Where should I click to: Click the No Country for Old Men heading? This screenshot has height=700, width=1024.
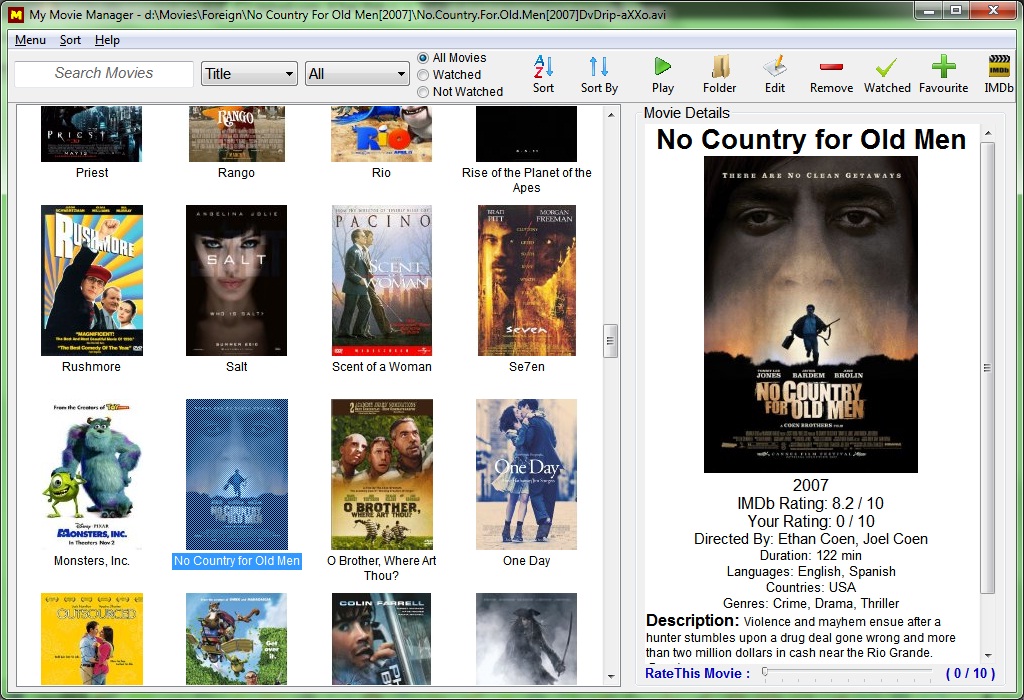(x=810, y=139)
